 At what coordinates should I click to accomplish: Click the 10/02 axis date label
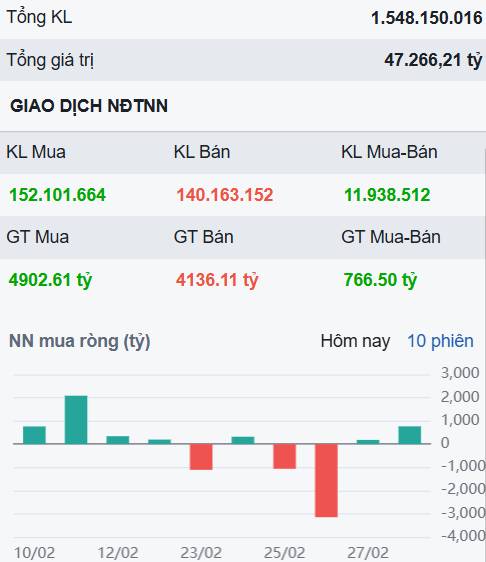(34, 553)
